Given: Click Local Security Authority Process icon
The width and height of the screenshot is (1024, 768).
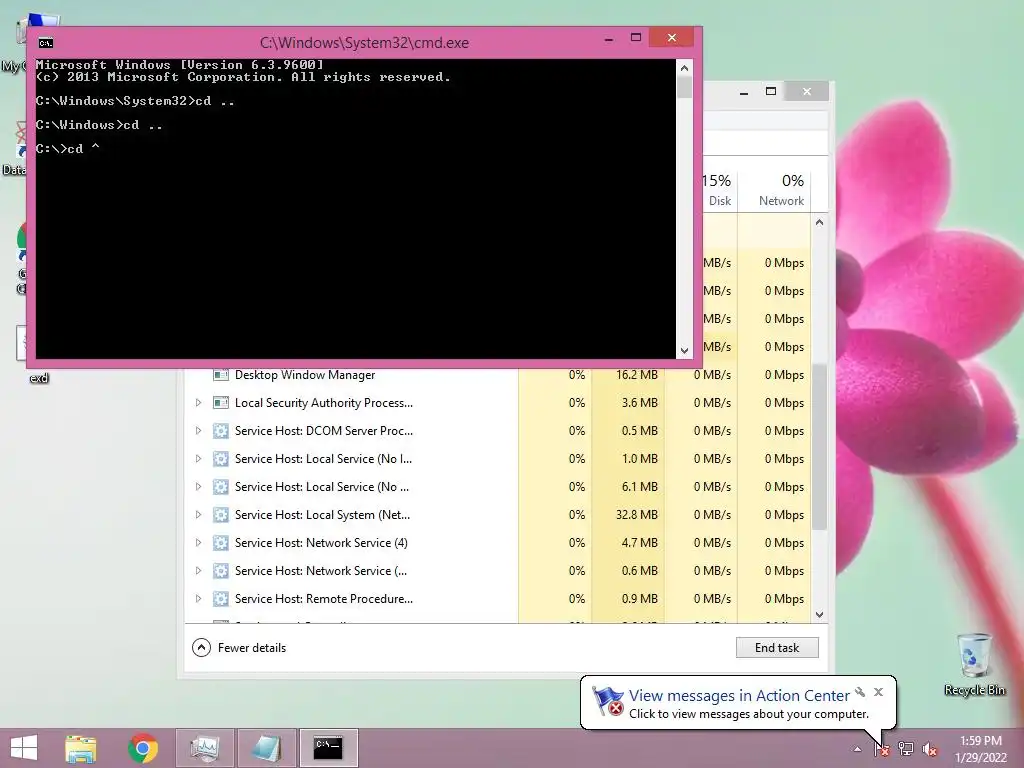Looking at the screenshot, I should point(221,403).
